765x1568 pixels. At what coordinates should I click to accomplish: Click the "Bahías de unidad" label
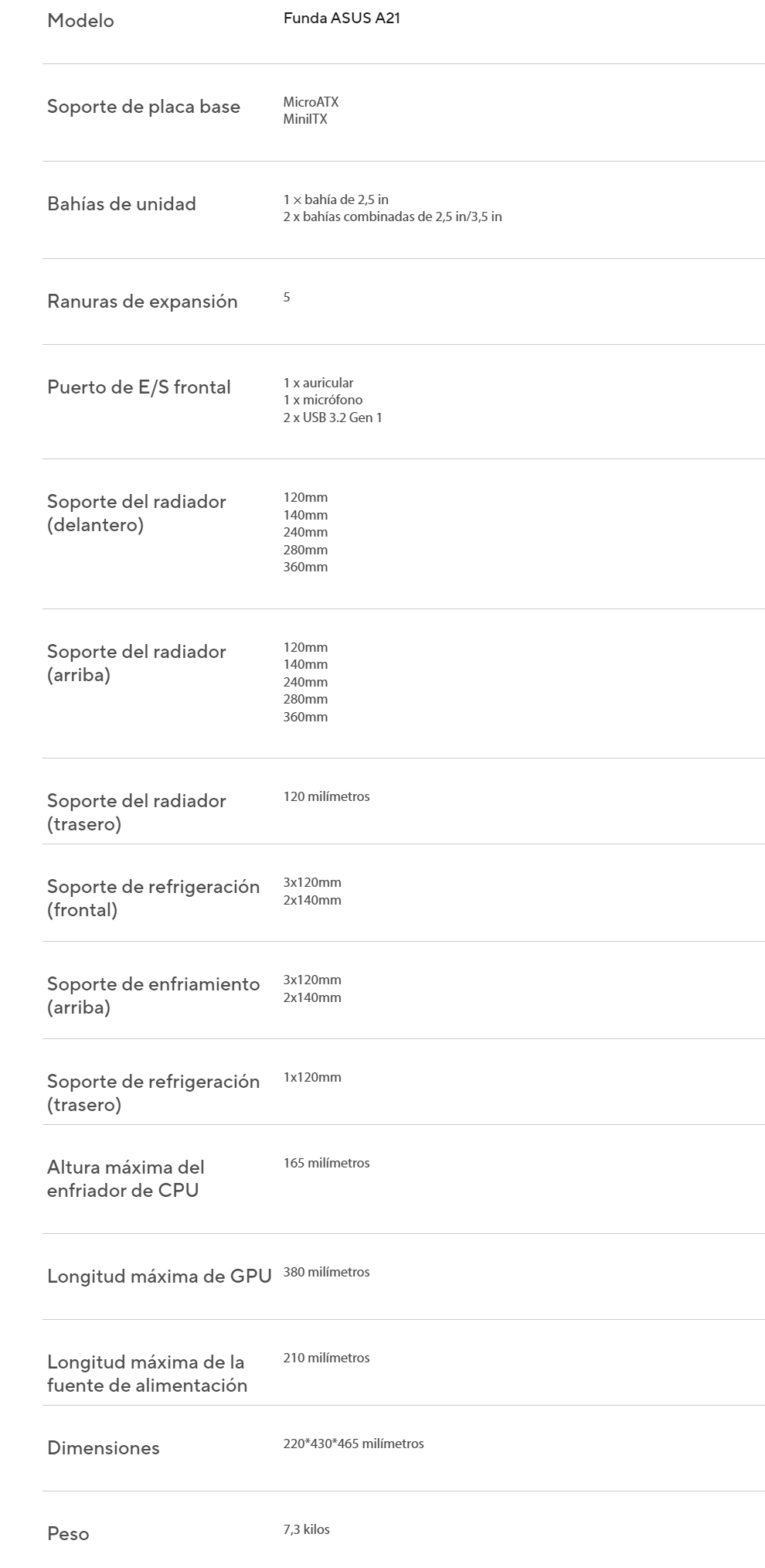tap(121, 204)
